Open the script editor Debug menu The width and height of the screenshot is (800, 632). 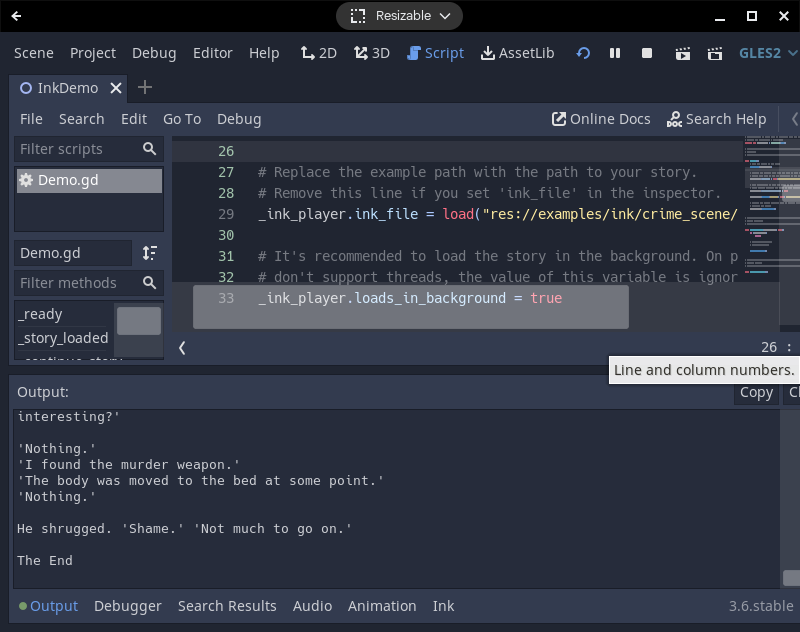pyautogui.click(x=239, y=119)
